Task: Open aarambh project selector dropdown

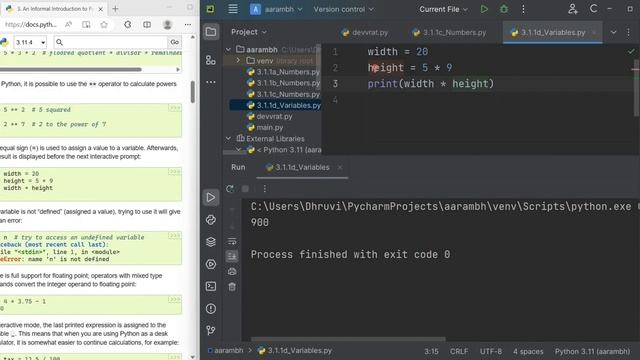Action: pyautogui.click(x=276, y=9)
